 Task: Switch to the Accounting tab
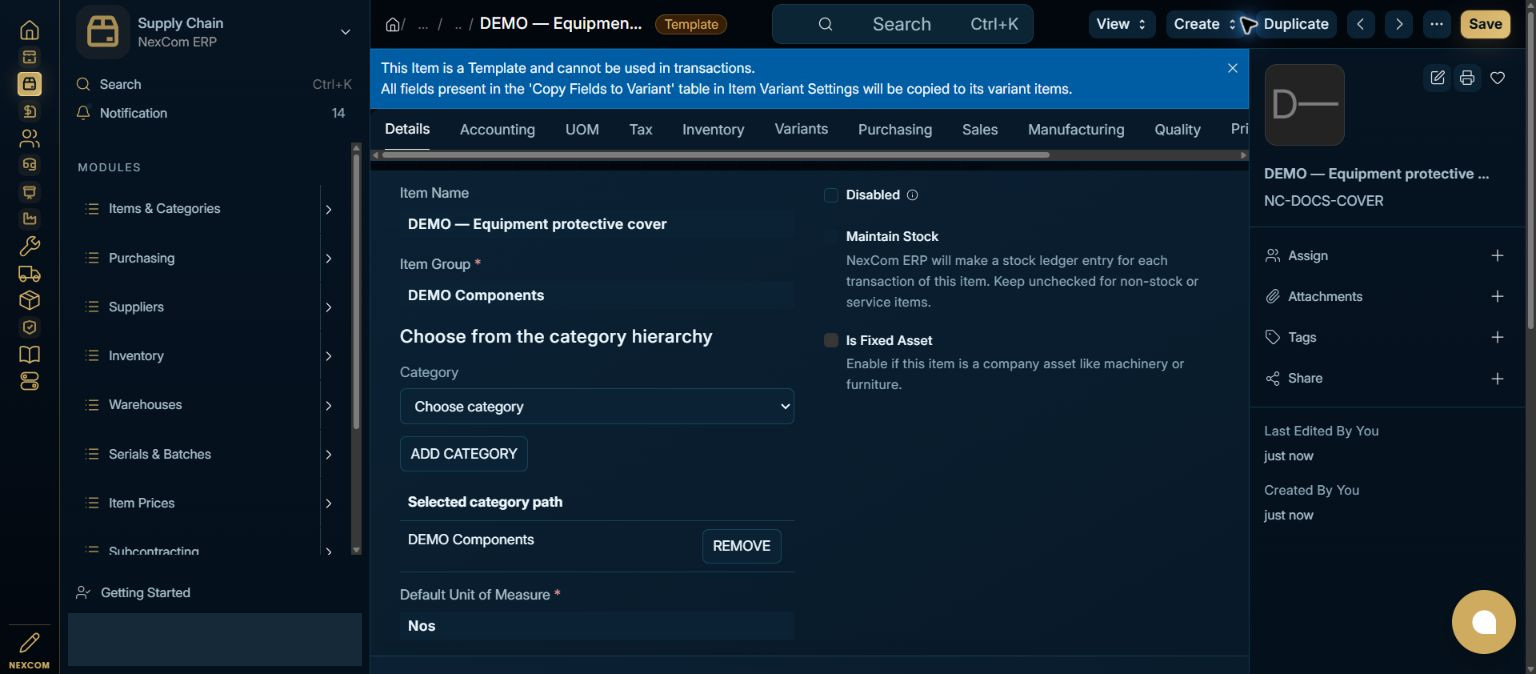(x=497, y=129)
